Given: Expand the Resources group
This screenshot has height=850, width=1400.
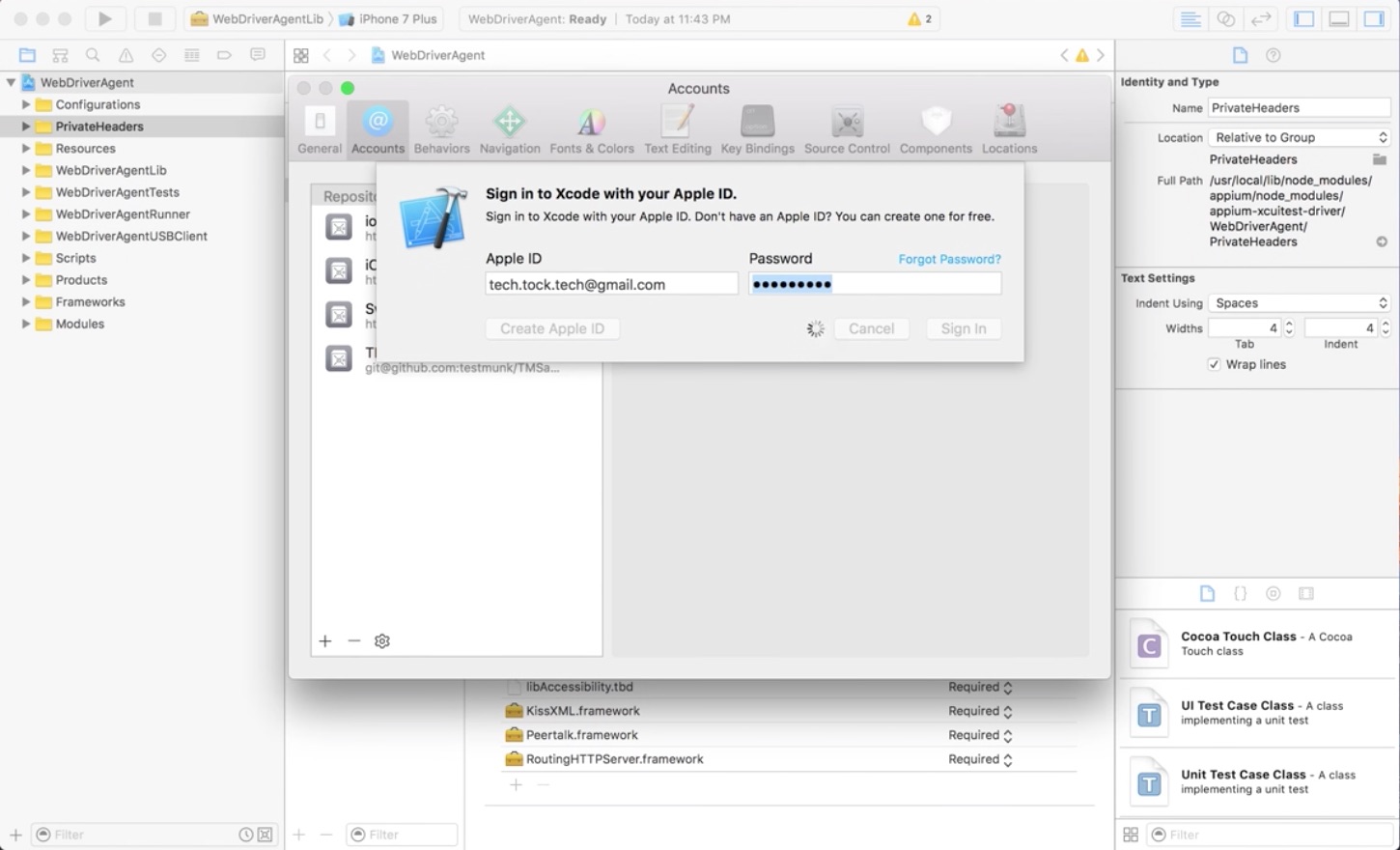Looking at the screenshot, I should pyautogui.click(x=26, y=149).
